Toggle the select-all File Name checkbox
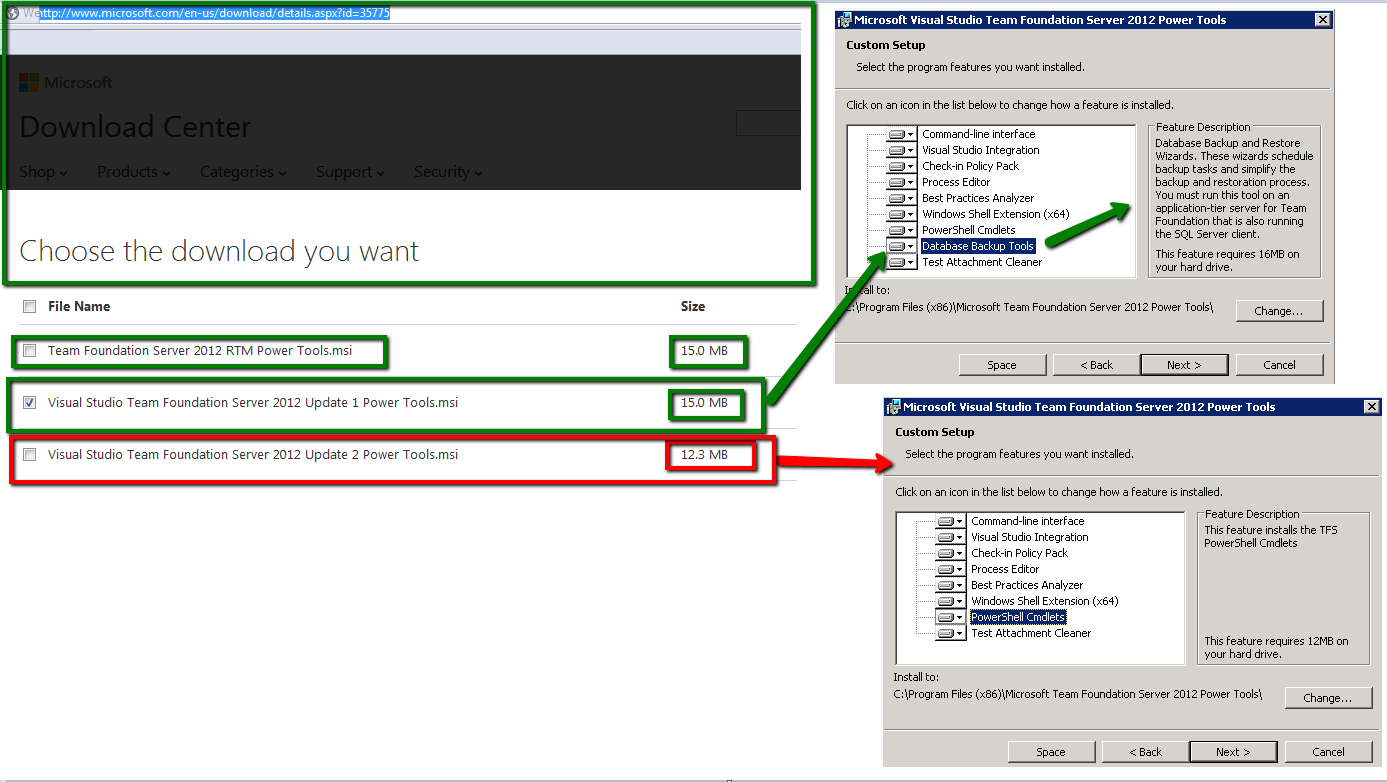The height and width of the screenshot is (782, 1387). pyautogui.click(x=30, y=307)
